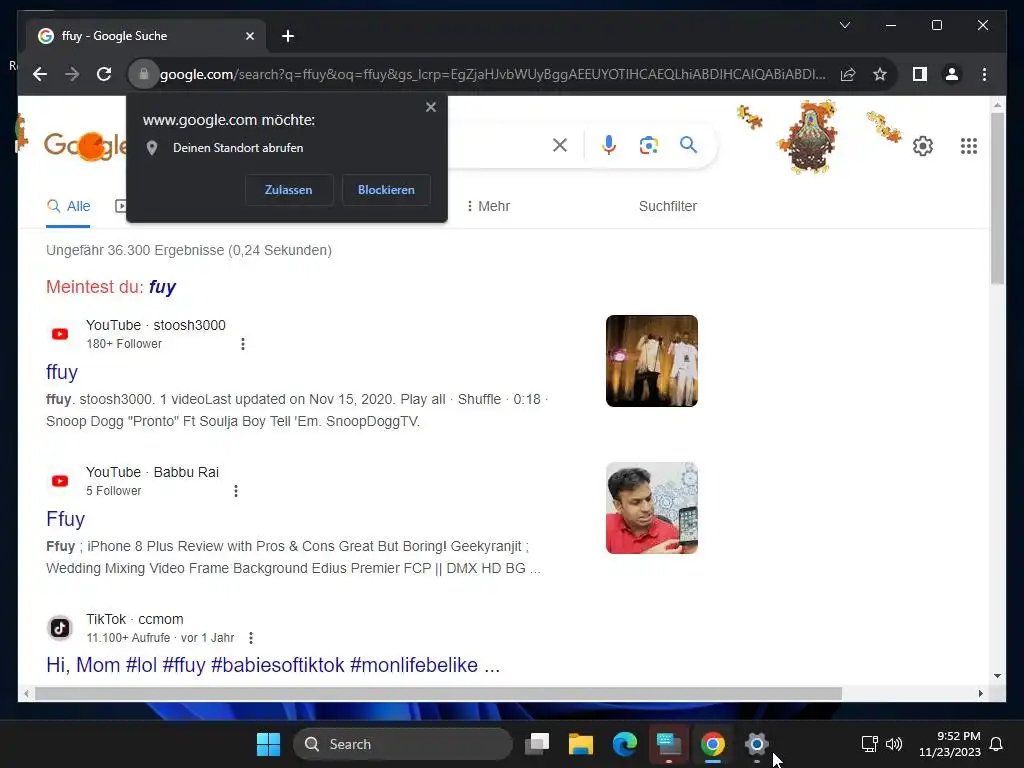Open site info lock icon
The width and height of the screenshot is (1024, 768).
click(144, 74)
